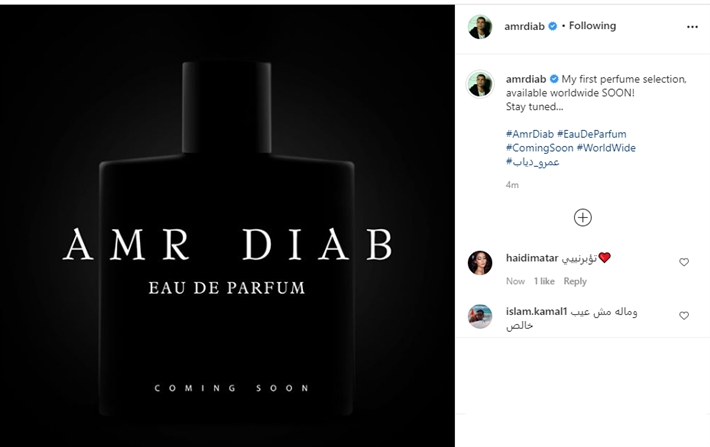Open the Arabic عمرو_دياب hashtag
This screenshot has height=447, width=710.
[x=532, y=162]
